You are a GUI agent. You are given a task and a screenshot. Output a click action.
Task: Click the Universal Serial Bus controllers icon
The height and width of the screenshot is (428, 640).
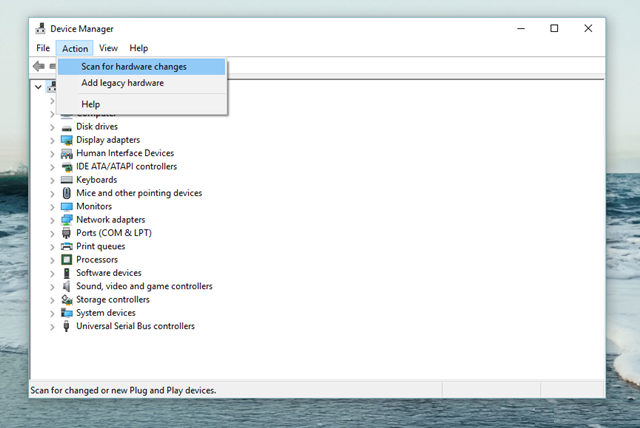coord(67,326)
